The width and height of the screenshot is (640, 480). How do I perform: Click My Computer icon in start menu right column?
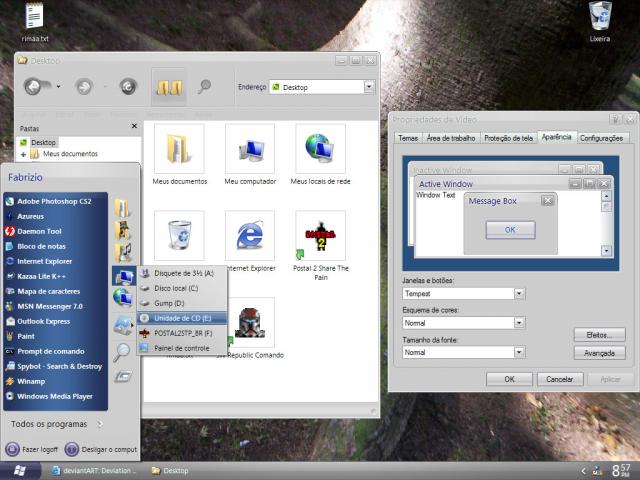pyautogui.click(x=124, y=276)
